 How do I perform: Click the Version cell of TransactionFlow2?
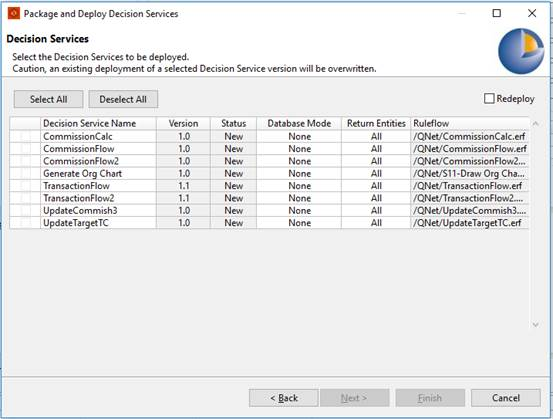tap(183, 198)
